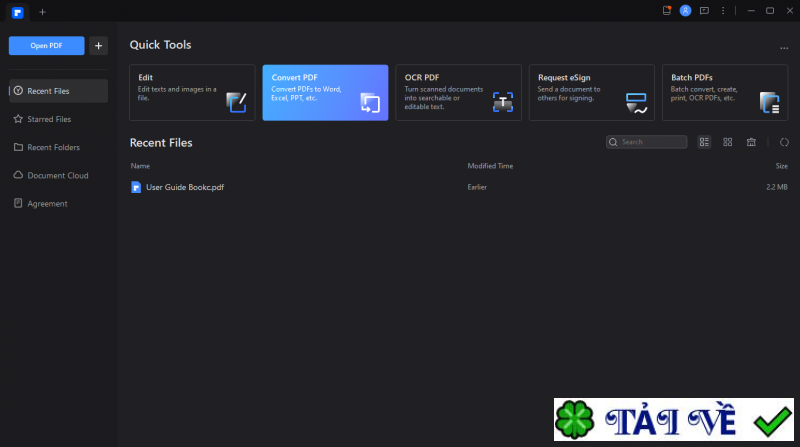Maximize the PDFelement window

pyautogui.click(x=770, y=11)
